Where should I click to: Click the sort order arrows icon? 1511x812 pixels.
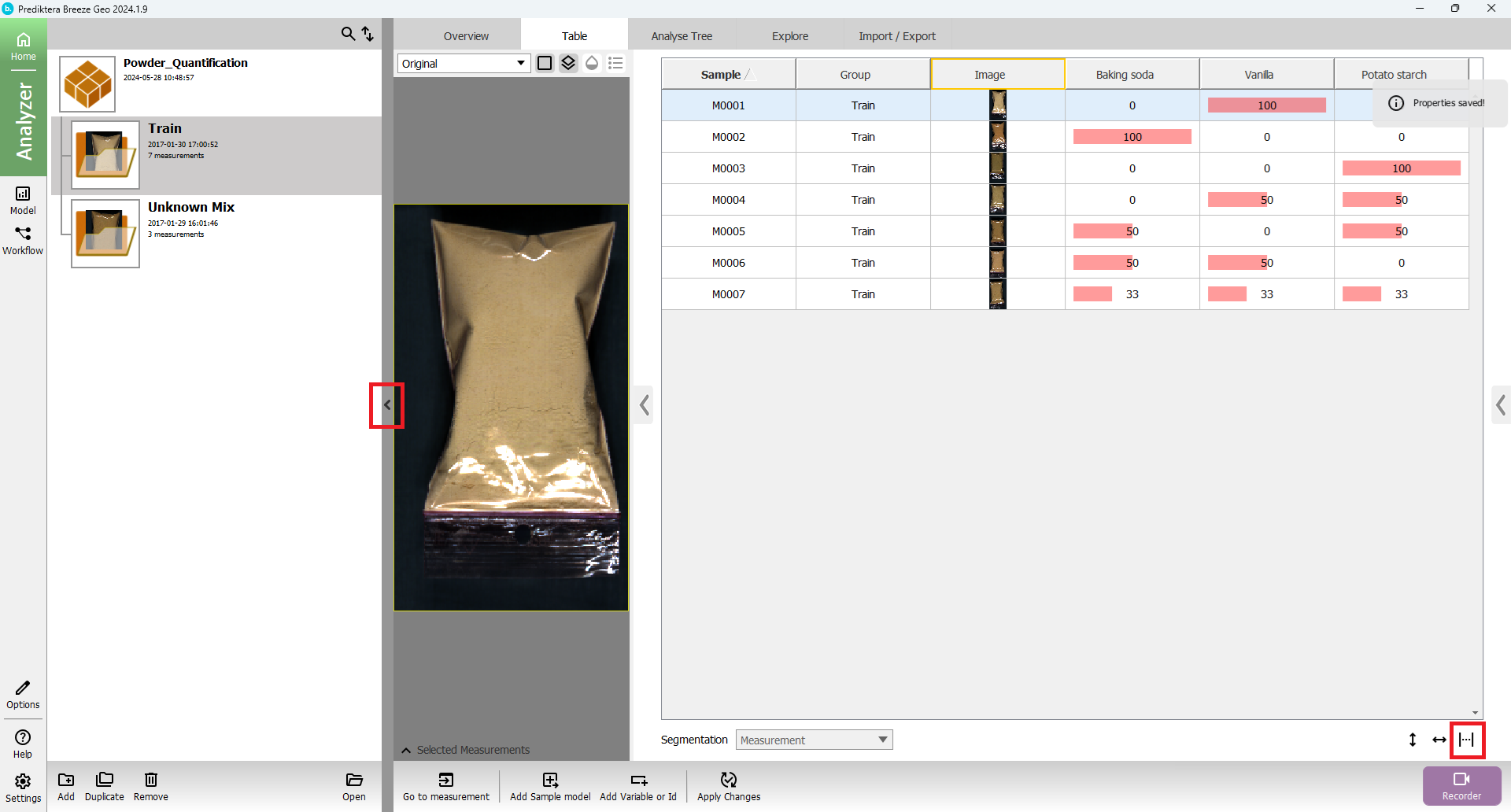coord(368,34)
